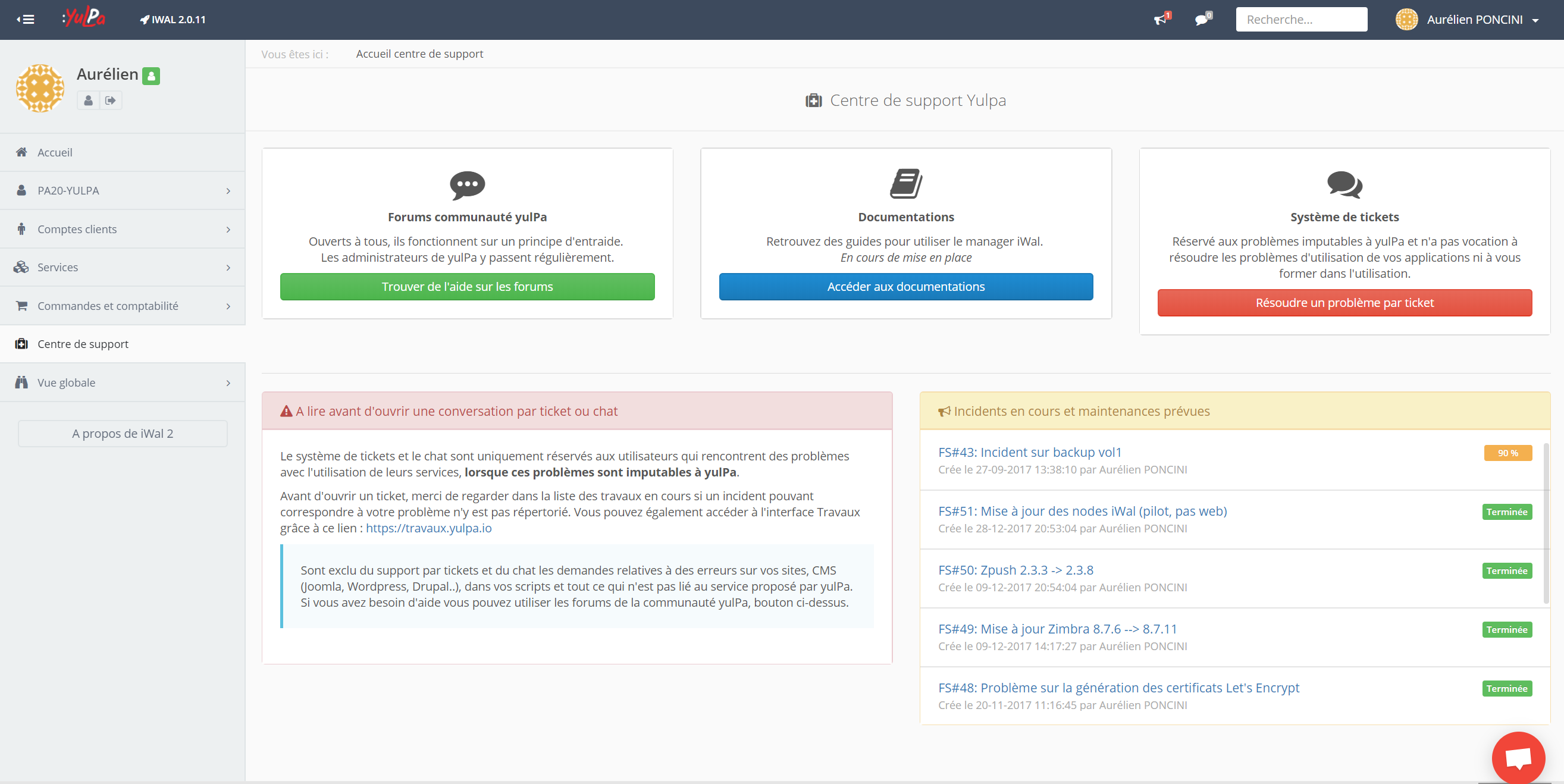1564x784 pixels.
Task: Click the cubes icon next to Services
Action: [x=21, y=266]
